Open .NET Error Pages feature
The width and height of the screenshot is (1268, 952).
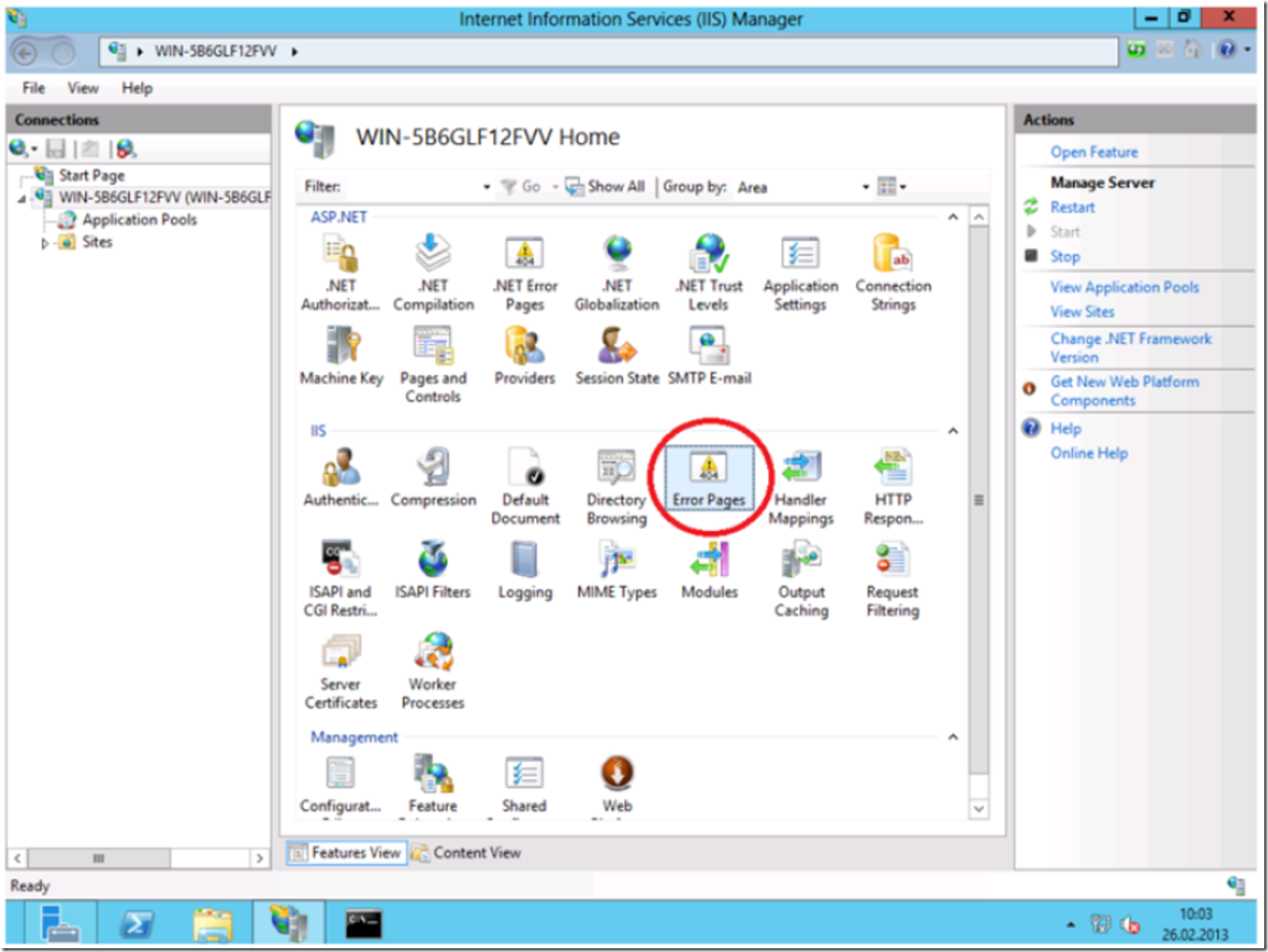point(525,272)
